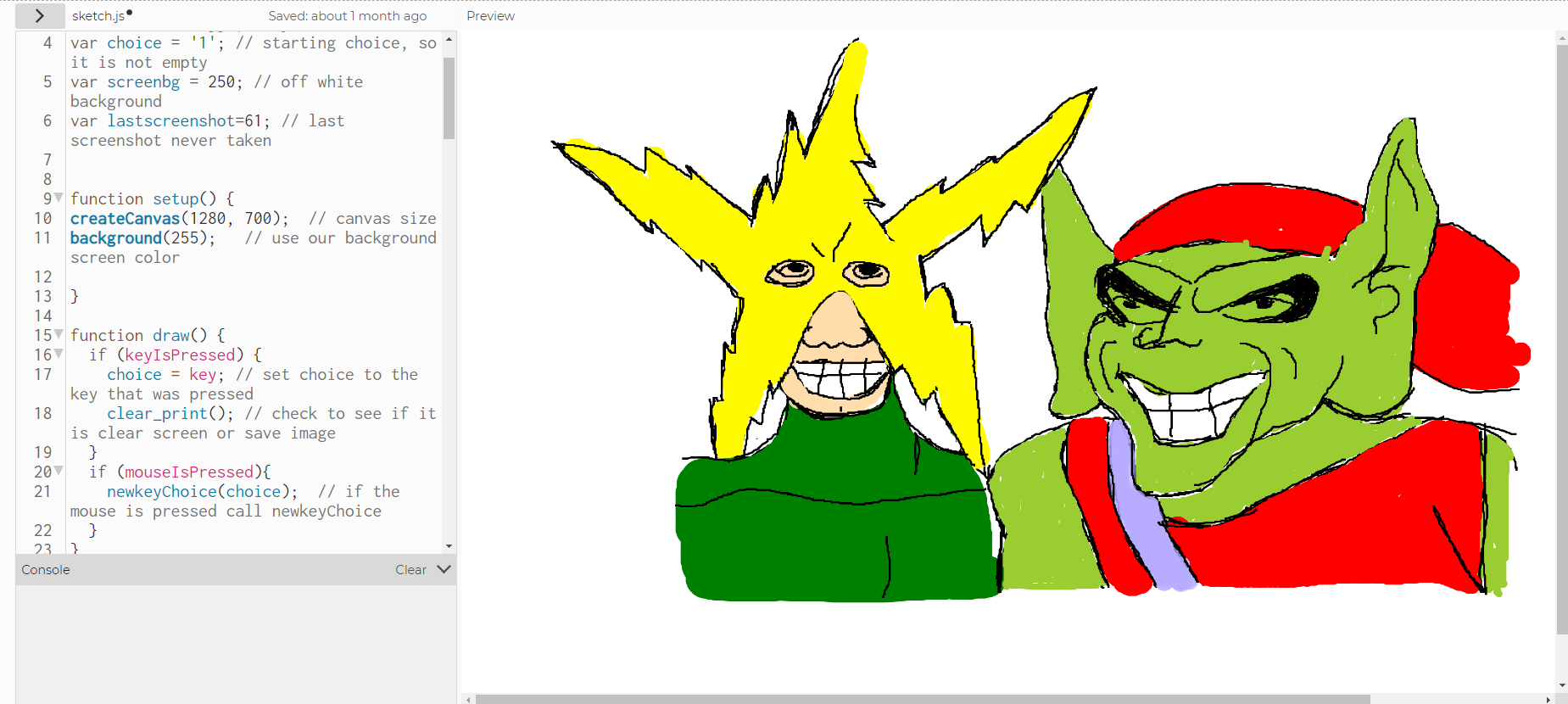Expand the sidebar file list chevron
1568x704 pixels.
[39, 16]
